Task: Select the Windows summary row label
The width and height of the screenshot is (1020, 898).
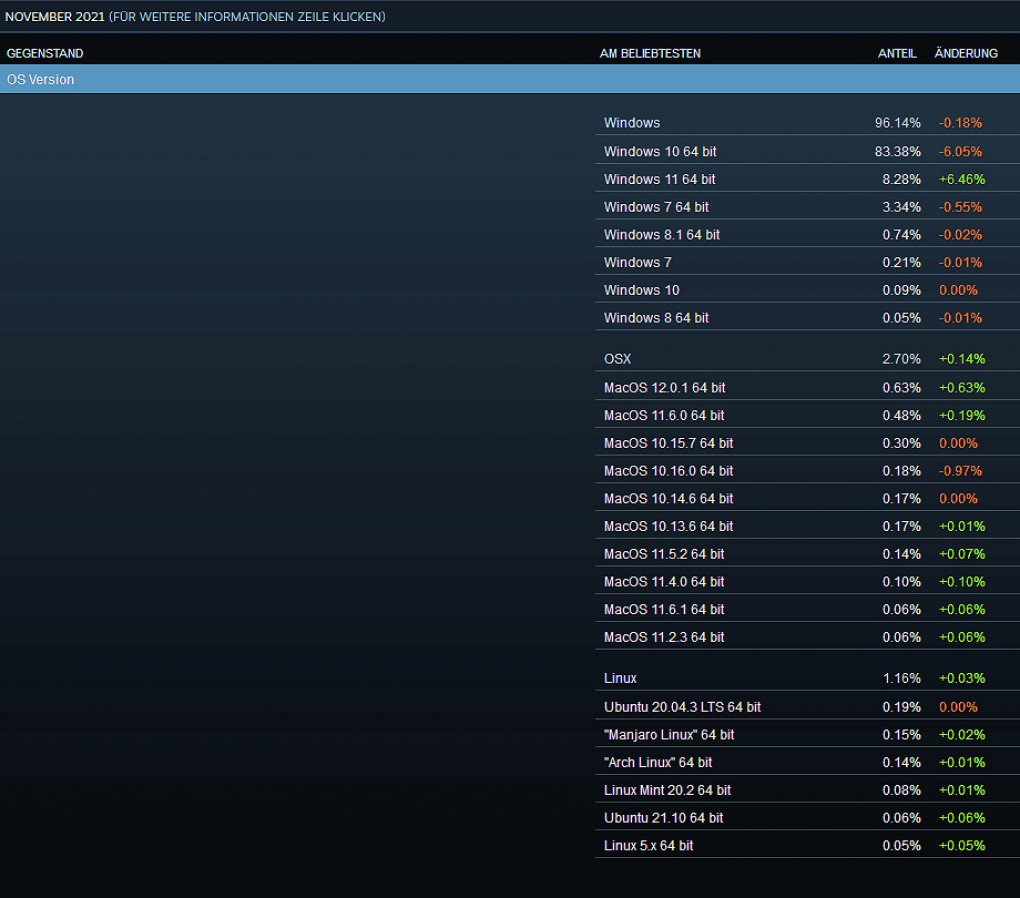Action: pyautogui.click(x=632, y=123)
